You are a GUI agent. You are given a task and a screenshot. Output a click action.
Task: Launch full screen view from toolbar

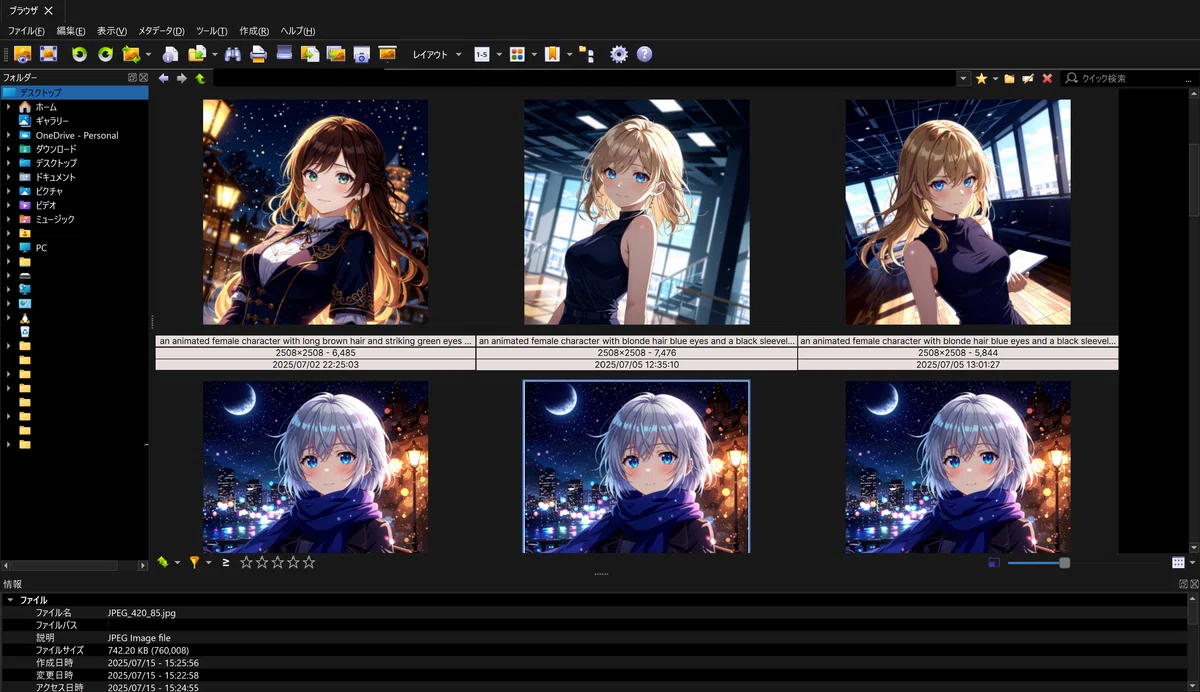click(48, 54)
